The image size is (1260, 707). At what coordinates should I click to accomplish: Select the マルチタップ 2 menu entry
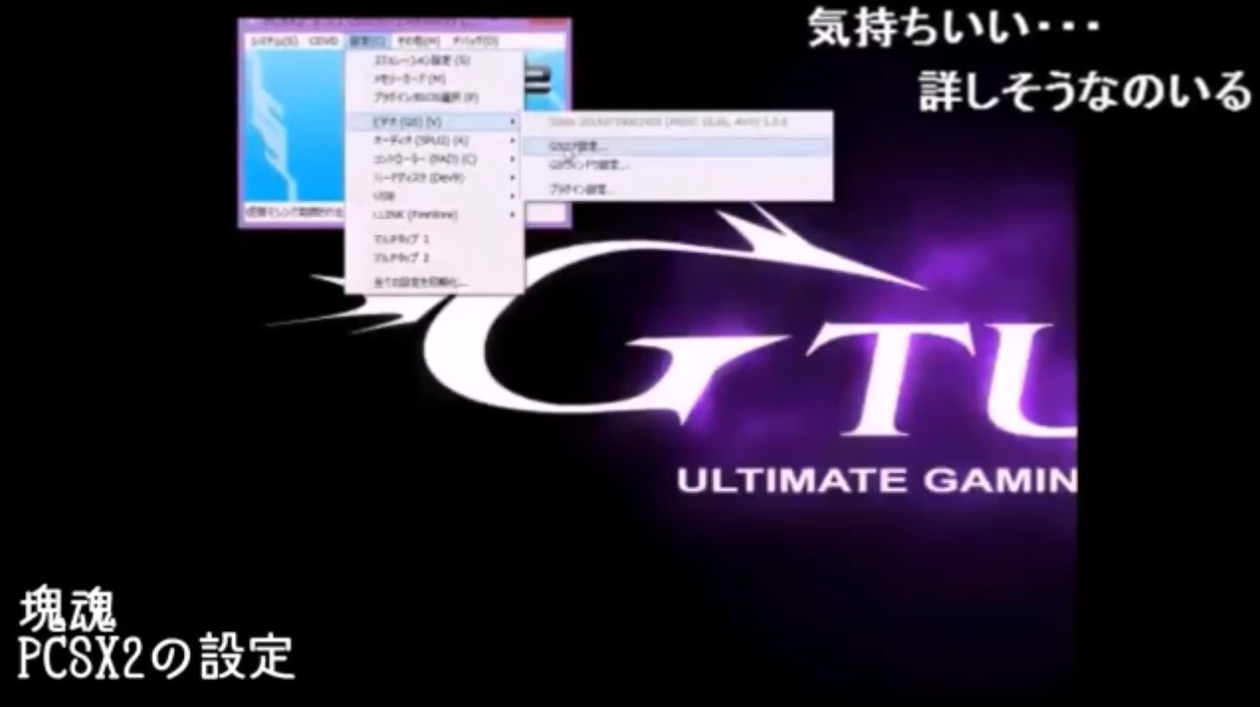click(433, 258)
